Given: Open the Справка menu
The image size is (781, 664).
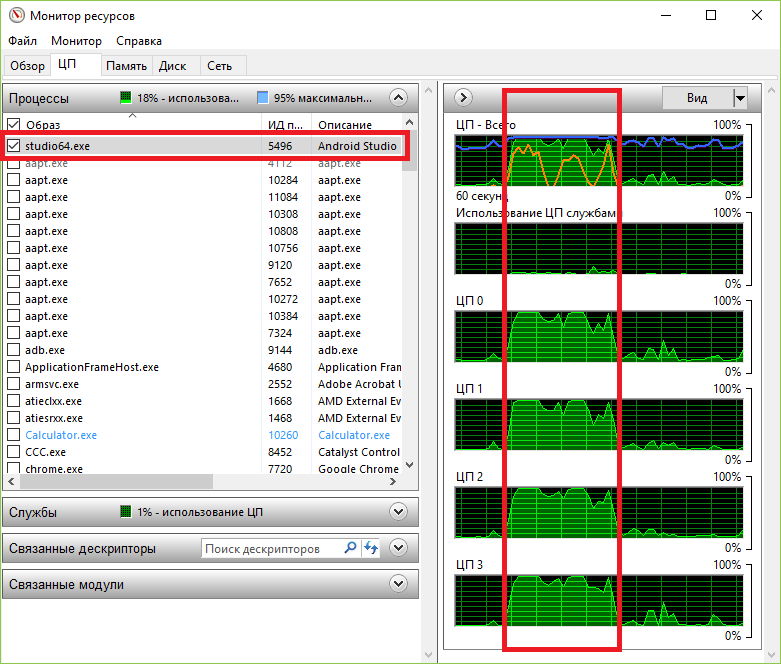Looking at the screenshot, I should [x=139, y=41].
